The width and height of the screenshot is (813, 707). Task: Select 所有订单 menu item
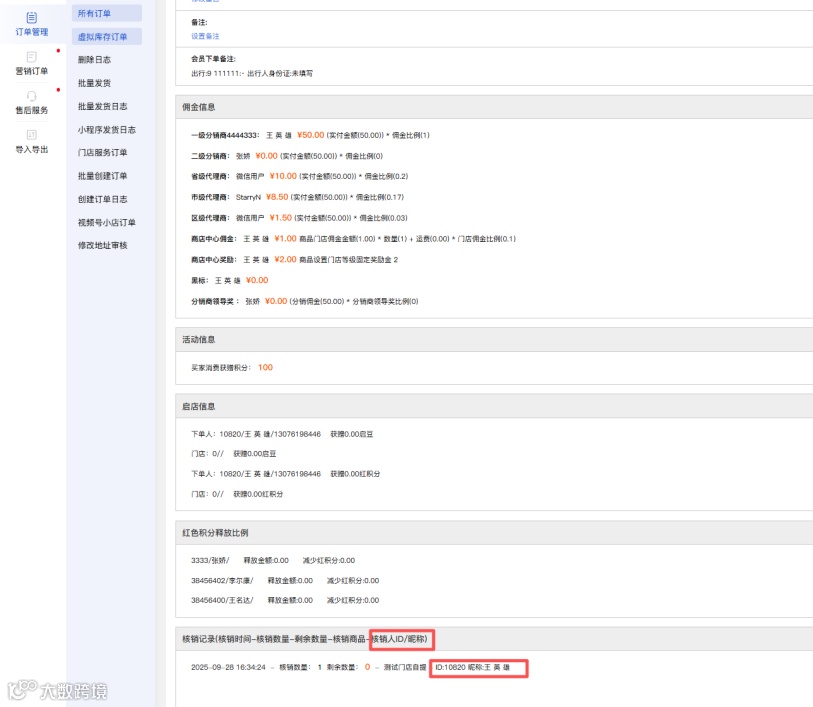click(107, 13)
